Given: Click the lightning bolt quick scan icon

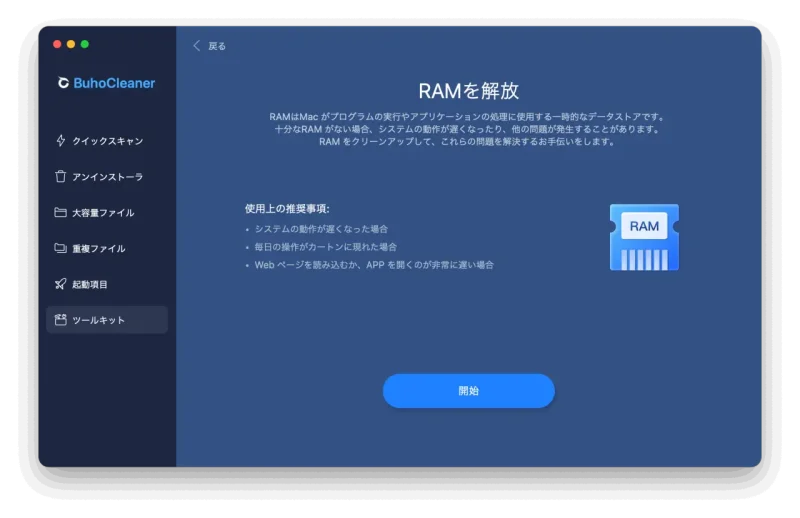Looking at the screenshot, I should pos(61,140).
